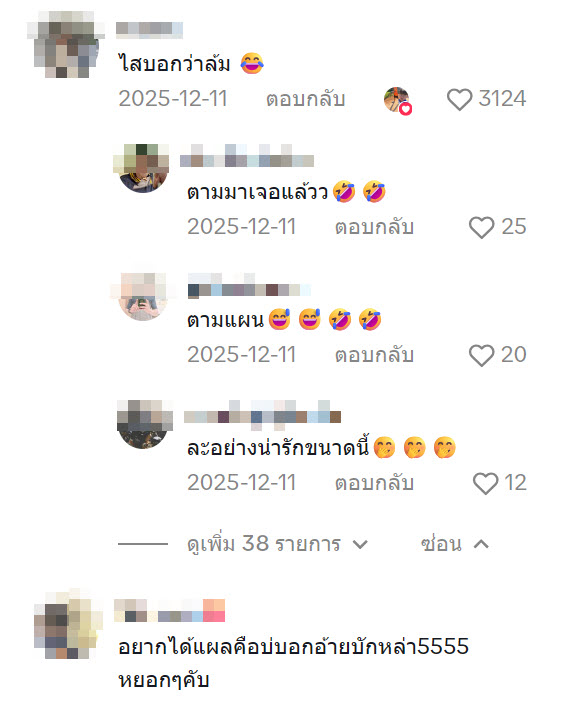Reply to the ตามมาเจอแล้วว comment
574x705 pixels.
[374, 228]
